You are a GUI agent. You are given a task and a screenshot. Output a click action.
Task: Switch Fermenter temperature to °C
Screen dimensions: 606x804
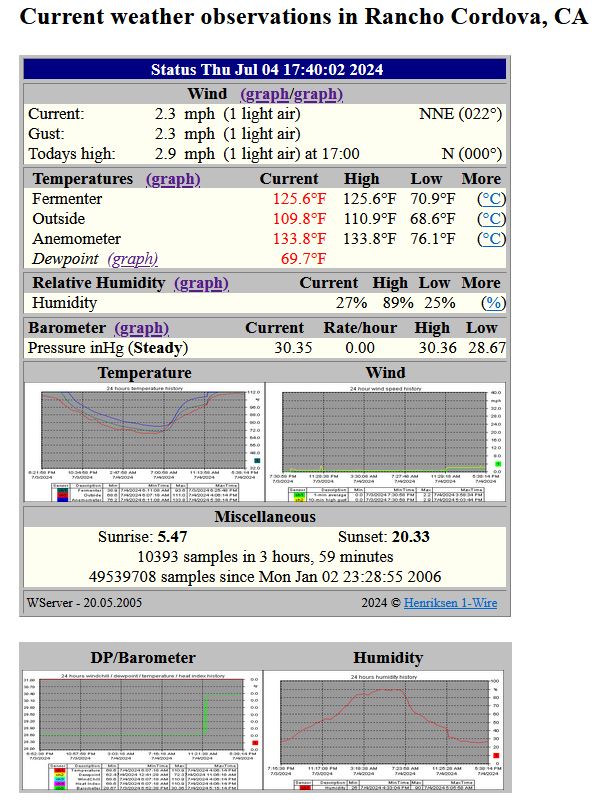coord(491,199)
